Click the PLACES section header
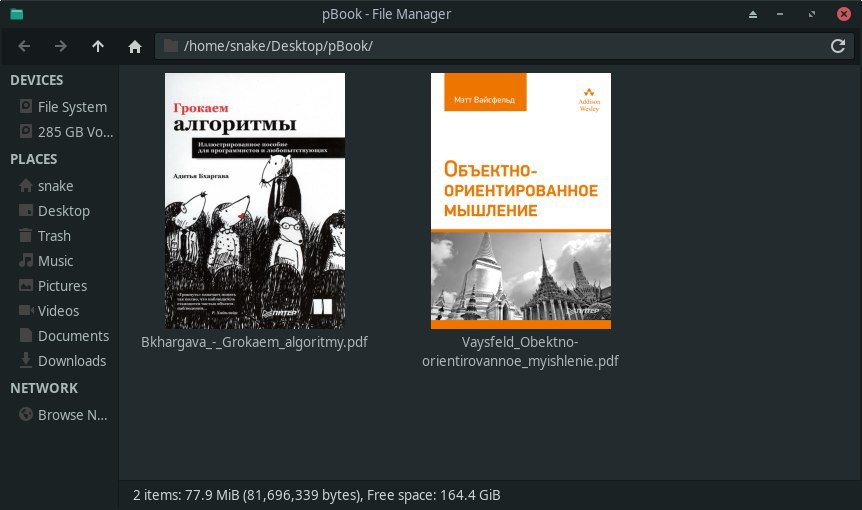Viewport: 862px width, 510px height. tap(34, 159)
